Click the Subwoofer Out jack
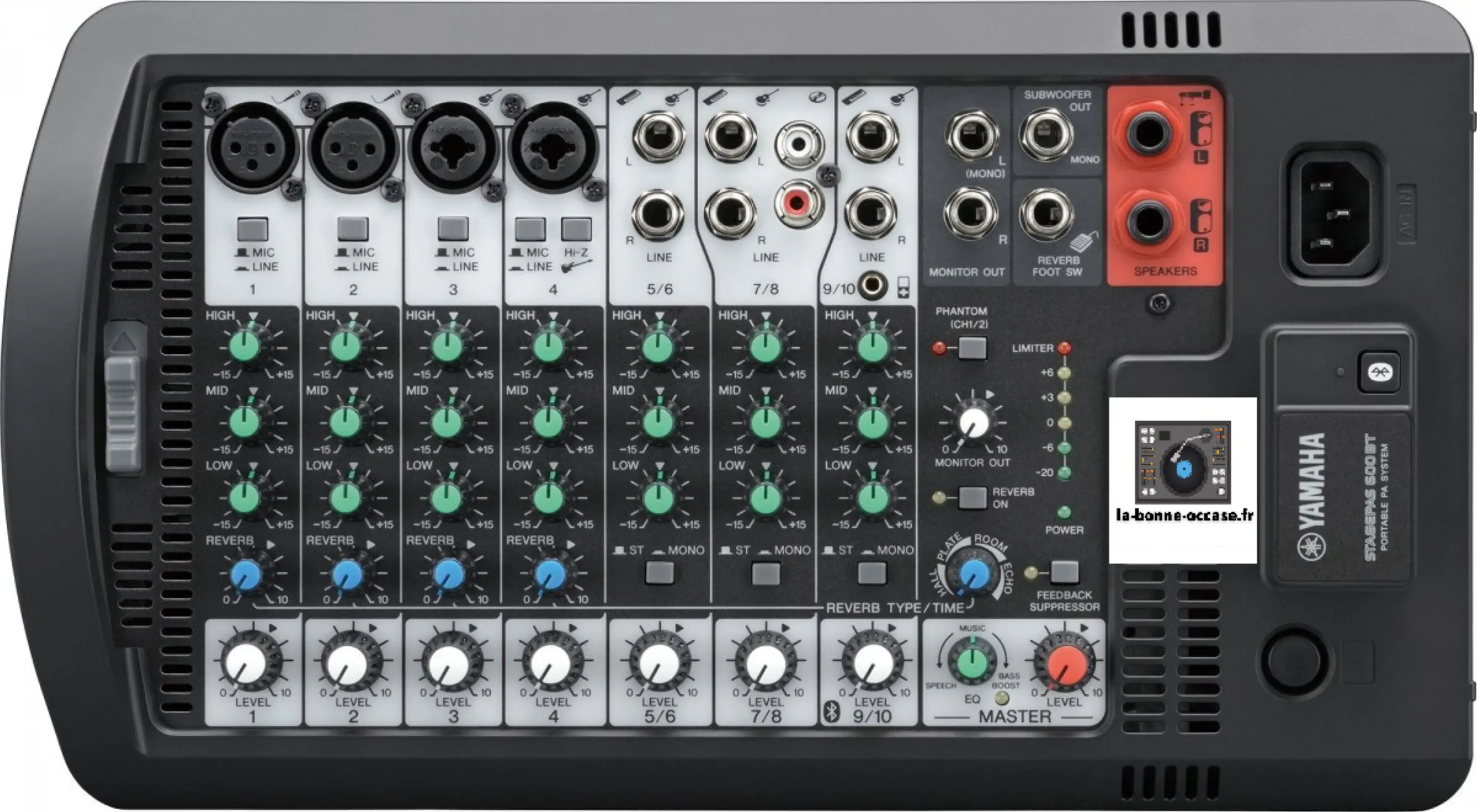Viewport: 1477px width, 812px height. point(1046,135)
